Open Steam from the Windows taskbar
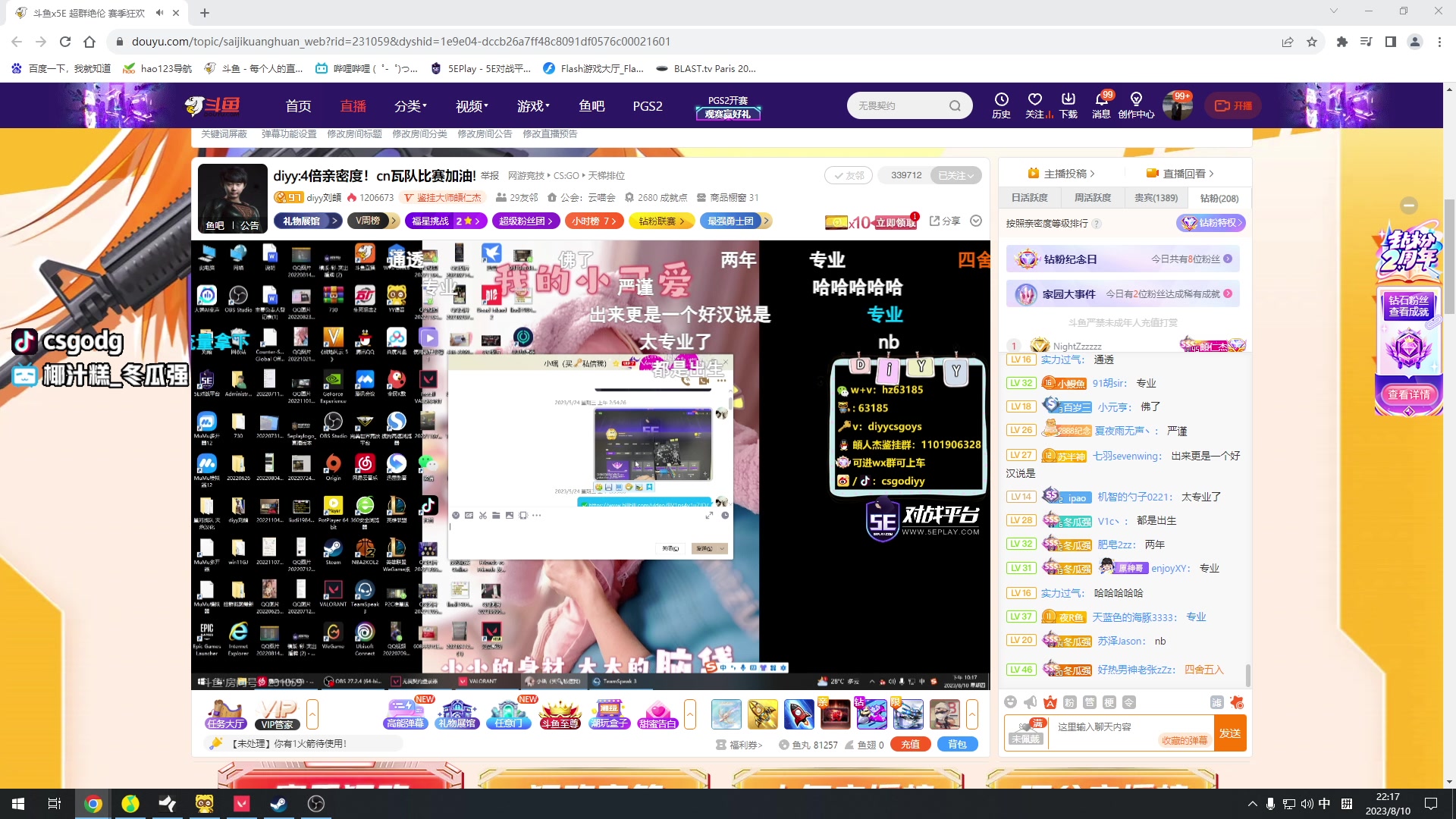 pos(278,804)
